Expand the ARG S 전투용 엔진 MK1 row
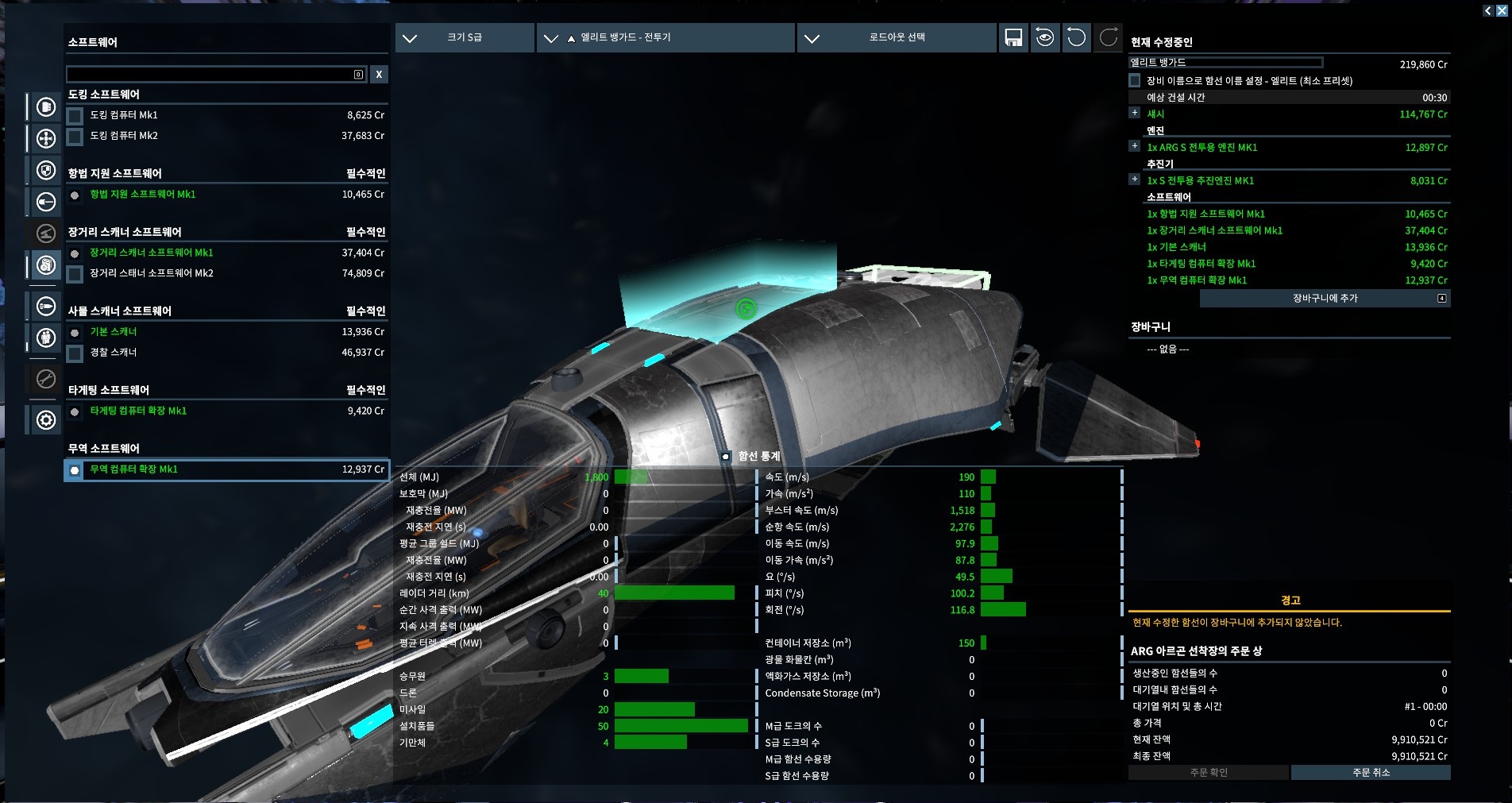The image size is (1512, 803). point(1135,146)
